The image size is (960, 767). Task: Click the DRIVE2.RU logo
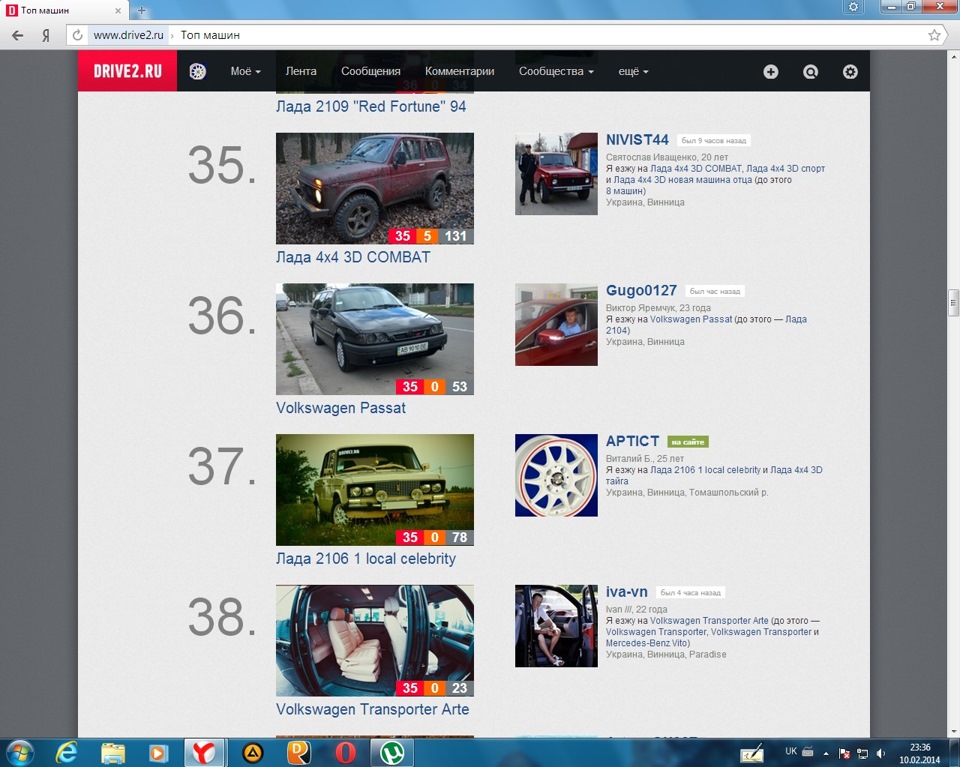point(127,71)
